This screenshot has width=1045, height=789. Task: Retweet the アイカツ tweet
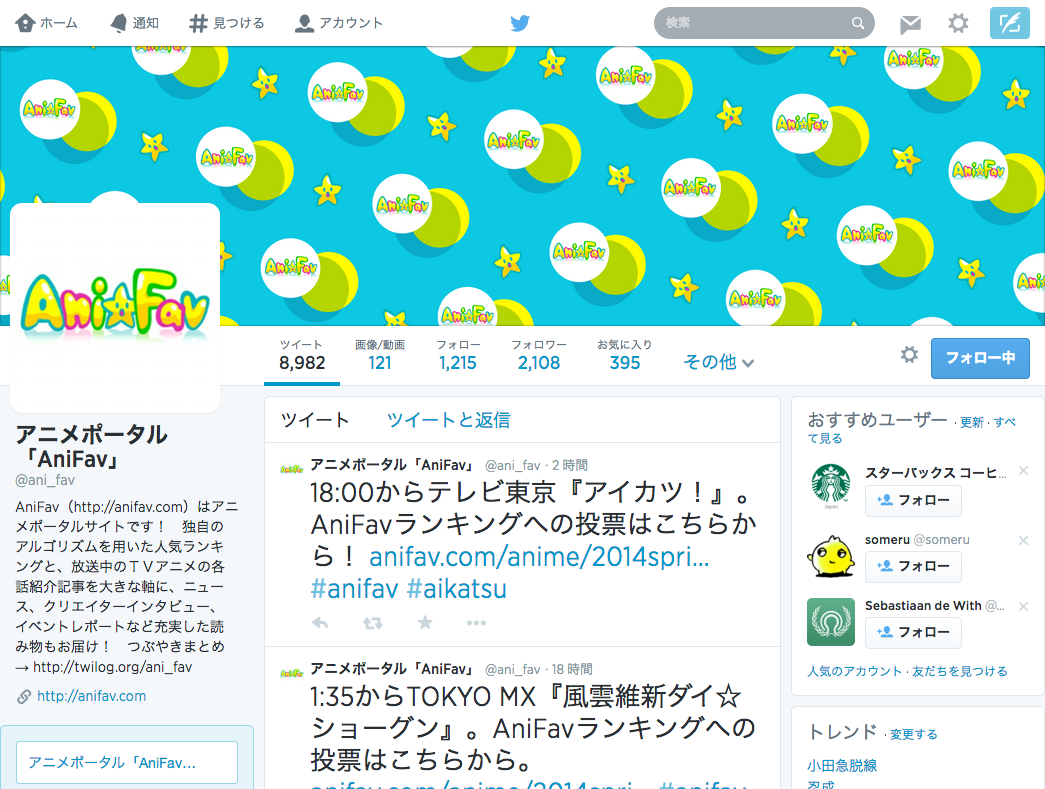(373, 623)
